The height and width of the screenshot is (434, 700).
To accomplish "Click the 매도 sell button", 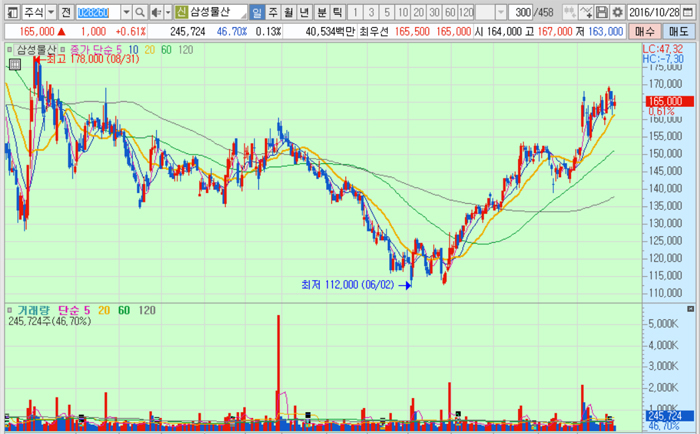I will click(679, 31).
